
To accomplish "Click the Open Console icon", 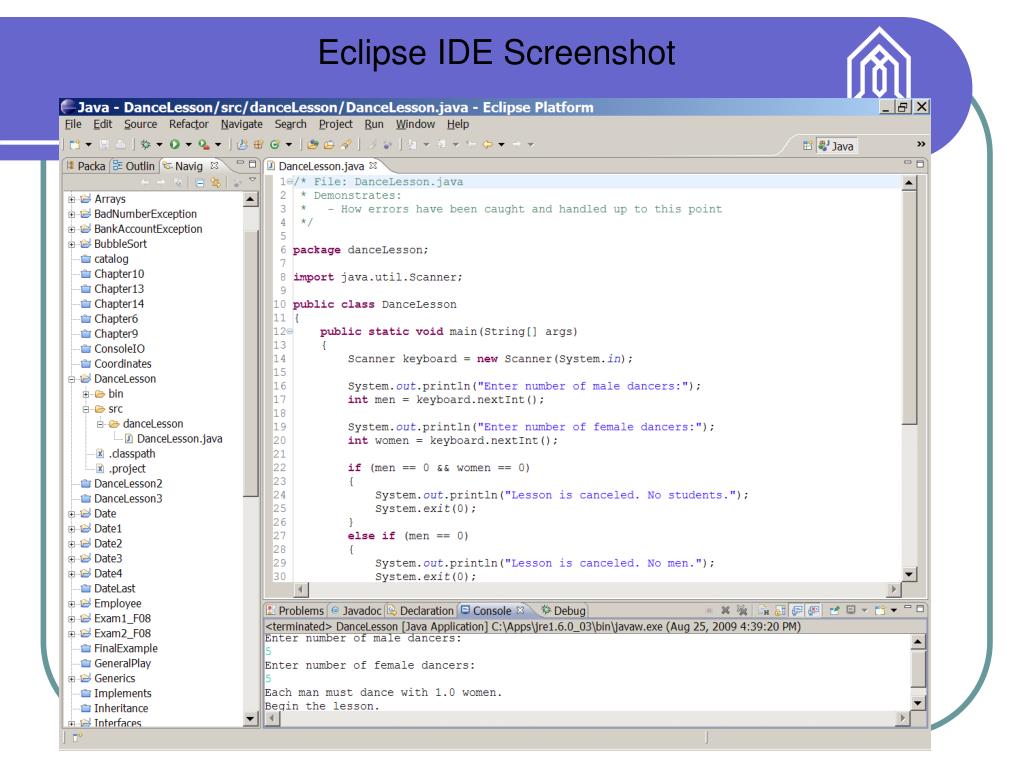I will tap(880, 611).
